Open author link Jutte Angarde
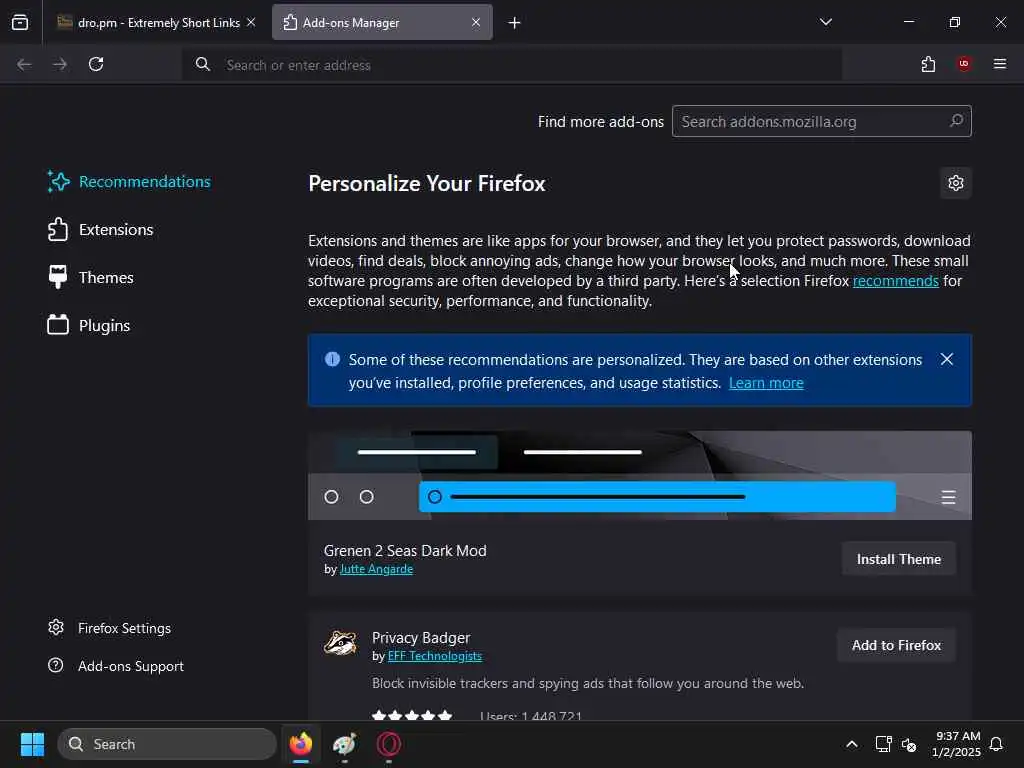The width and height of the screenshot is (1024, 768). pos(376,569)
